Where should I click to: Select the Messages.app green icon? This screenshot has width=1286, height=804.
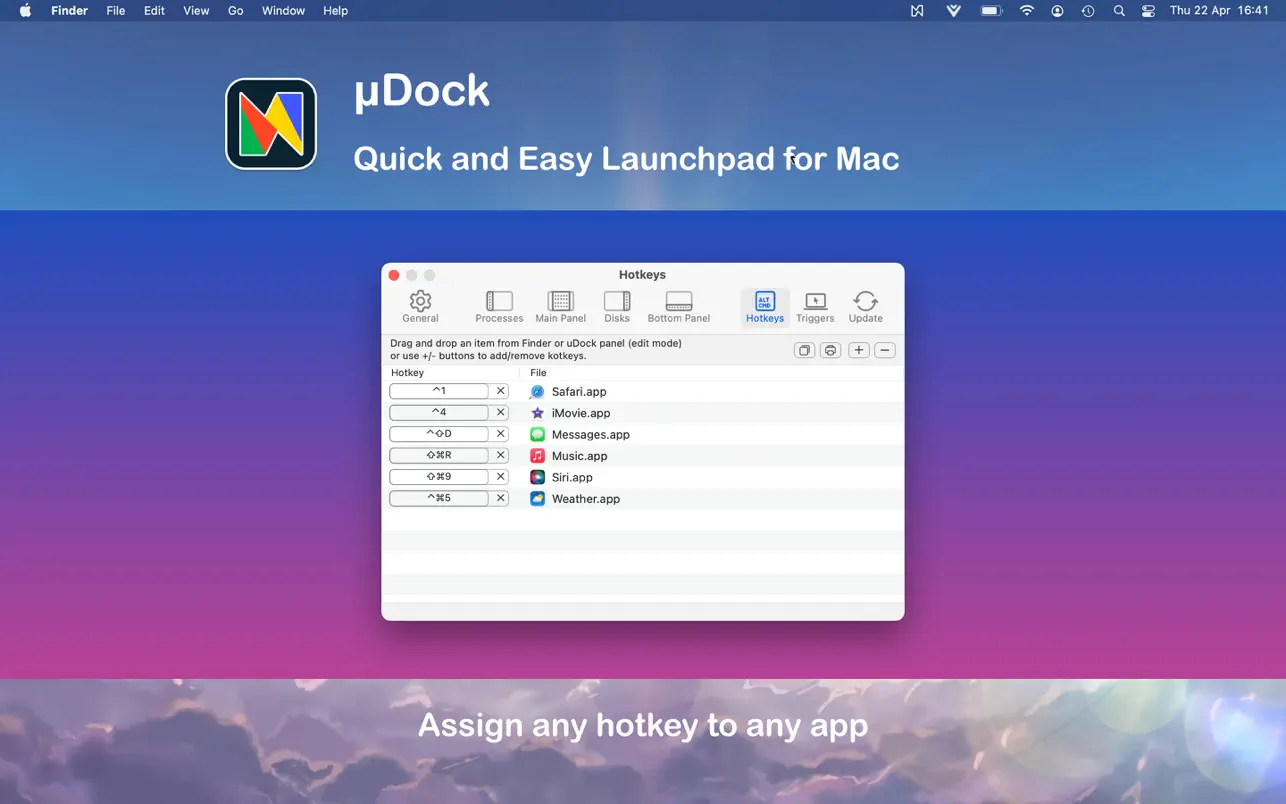click(537, 434)
